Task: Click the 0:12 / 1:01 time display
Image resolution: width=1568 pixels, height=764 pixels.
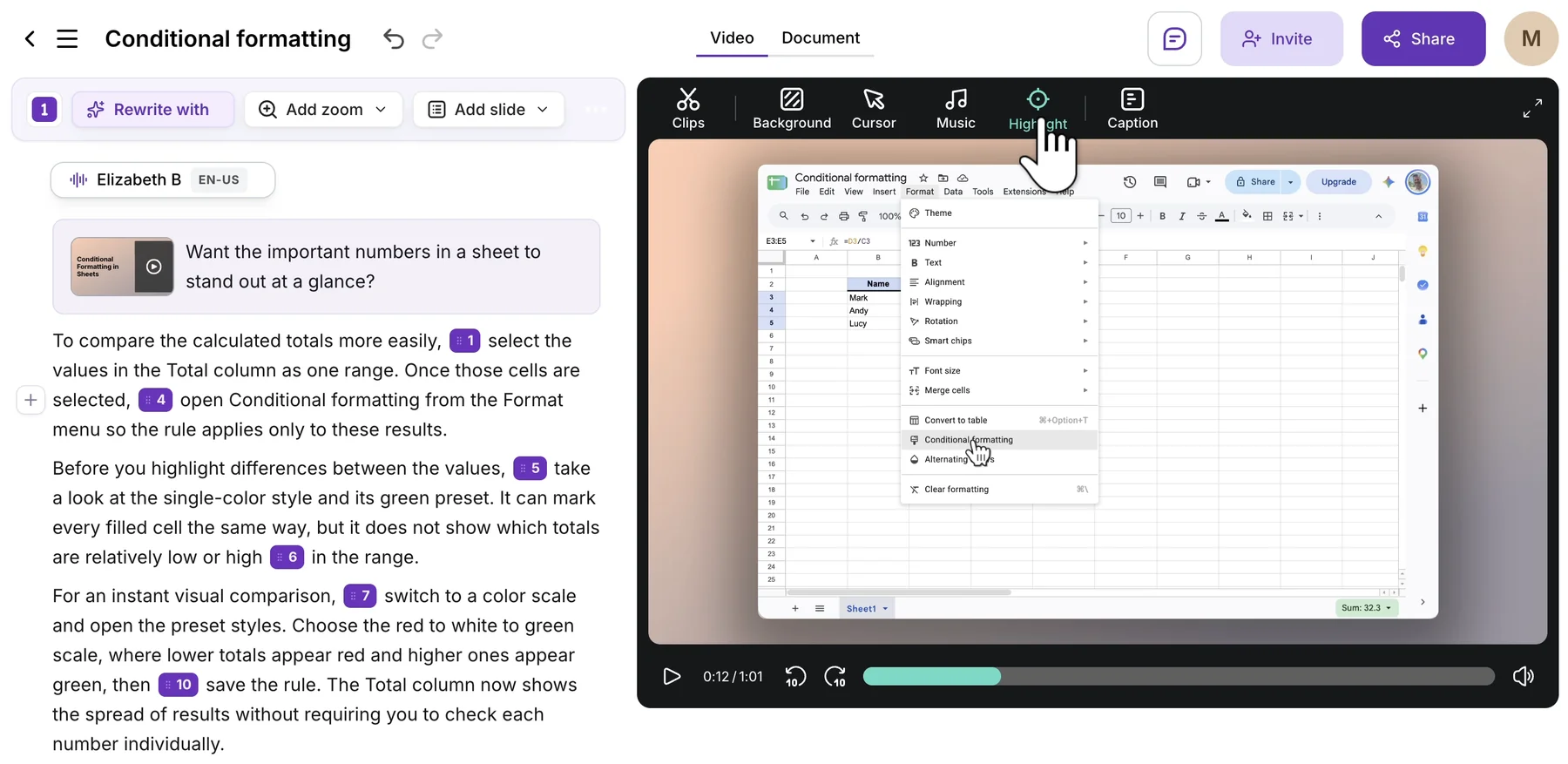Action: (x=733, y=677)
